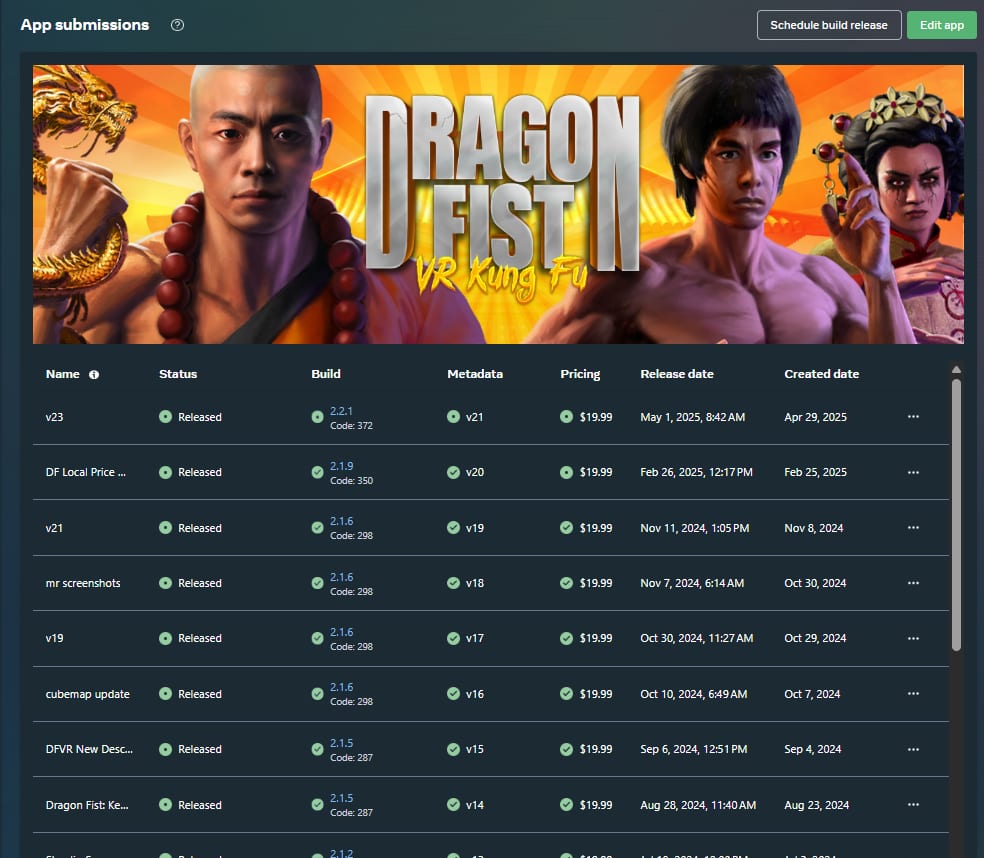Click the App submissions heading
The image size is (984, 858).
pos(85,25)
